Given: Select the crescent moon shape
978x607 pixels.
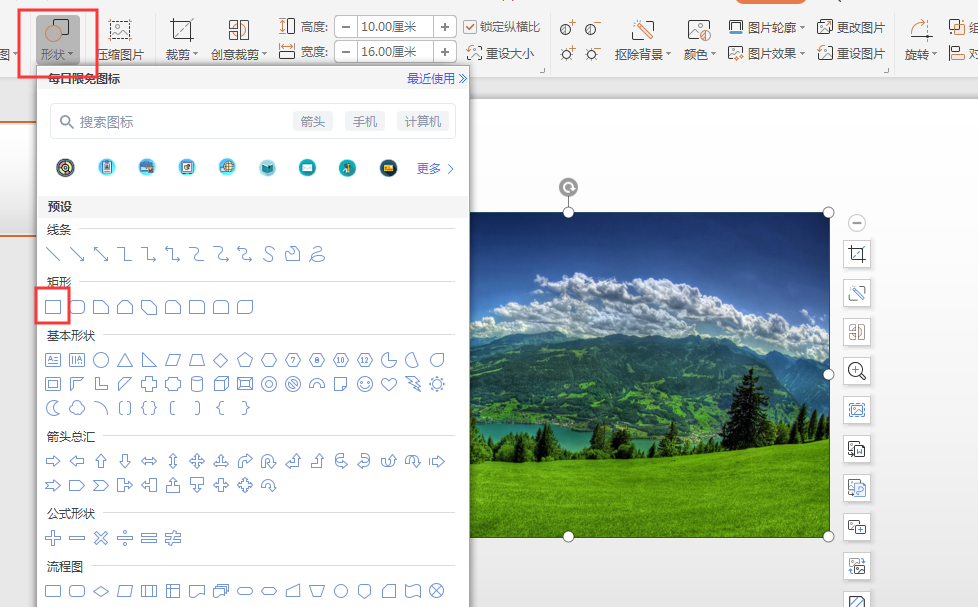Looking at the screenshot, I should click(53, 408).
